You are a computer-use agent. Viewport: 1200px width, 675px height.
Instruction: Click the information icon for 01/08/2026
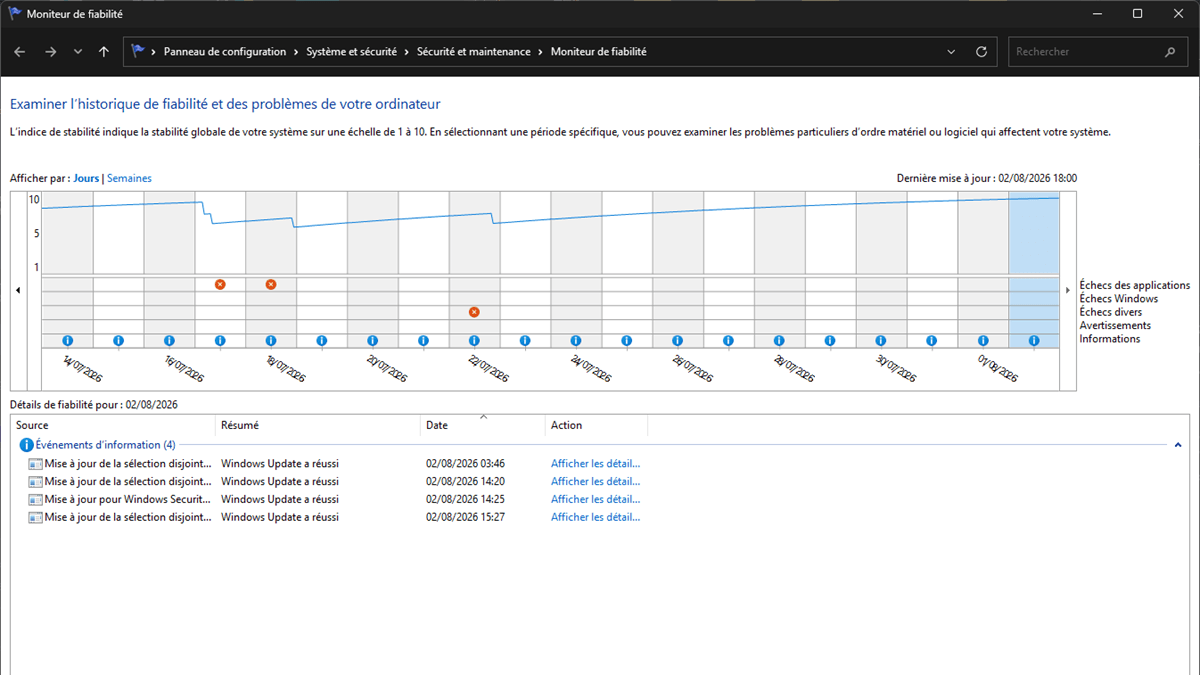pos(983,341)
